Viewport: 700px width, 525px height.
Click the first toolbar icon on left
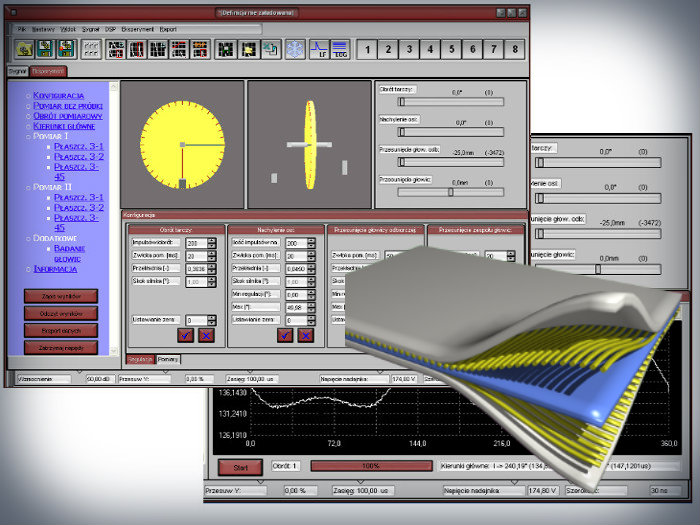(23, 48)
